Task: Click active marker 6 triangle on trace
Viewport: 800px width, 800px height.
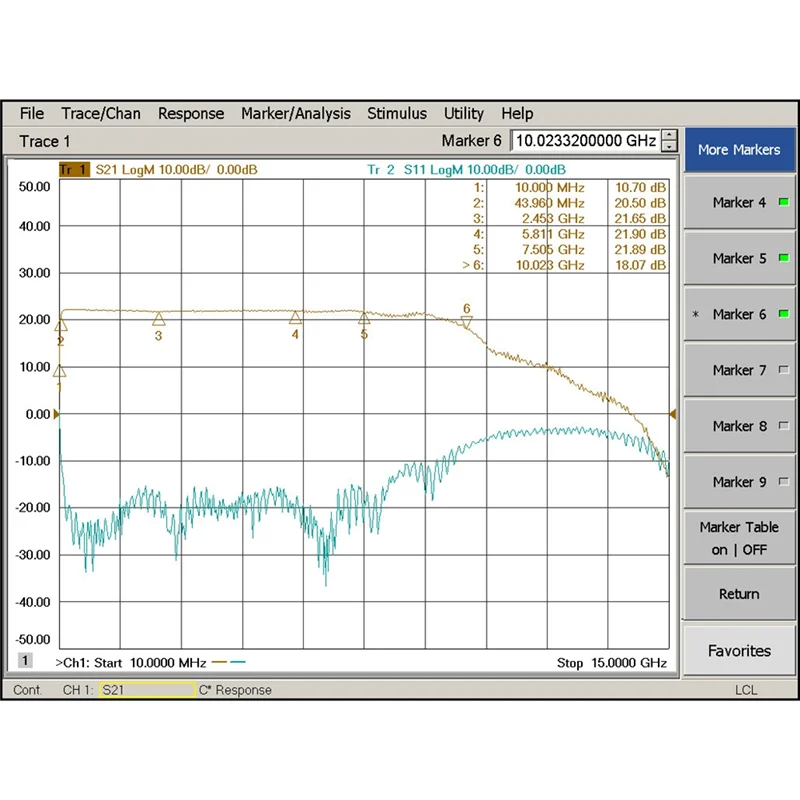Action: point(466,322)
